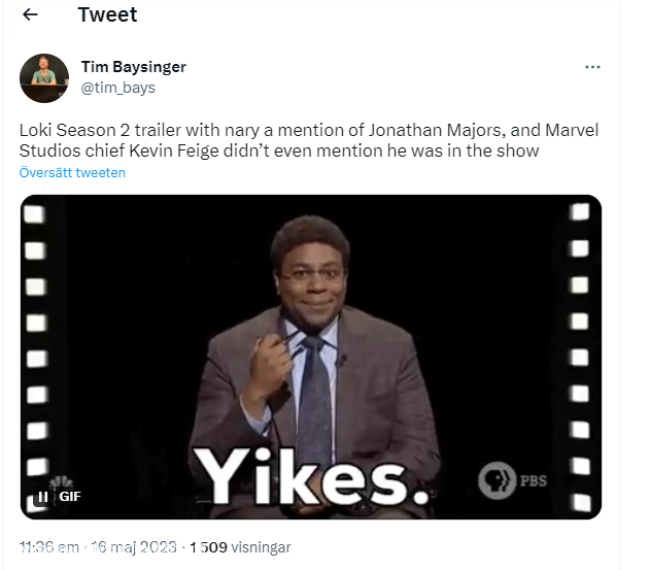Click the Tweet page heading
Screen dimensions: 650x570
click(x=107, y=15)
